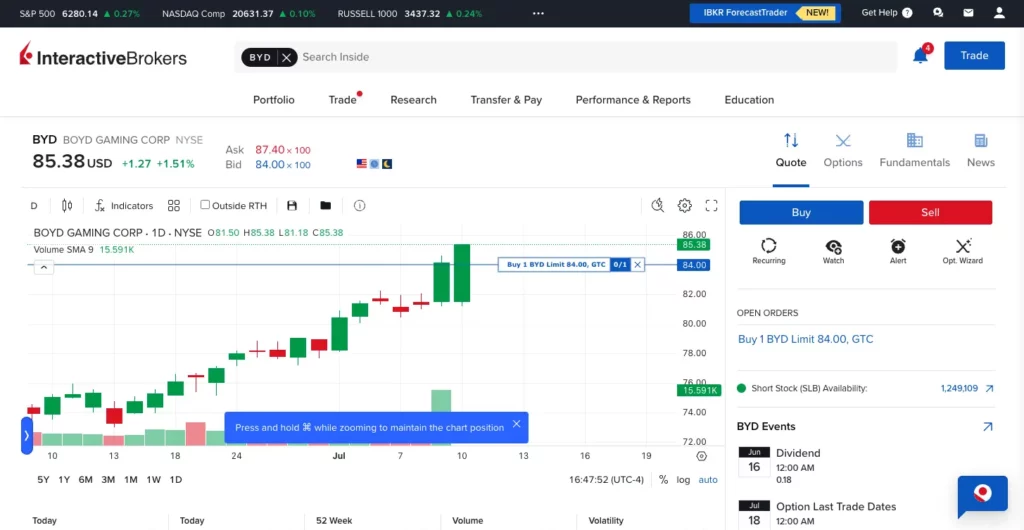Toggle percent scale on chart
The image size is (1024, 530).
[664, 480]
